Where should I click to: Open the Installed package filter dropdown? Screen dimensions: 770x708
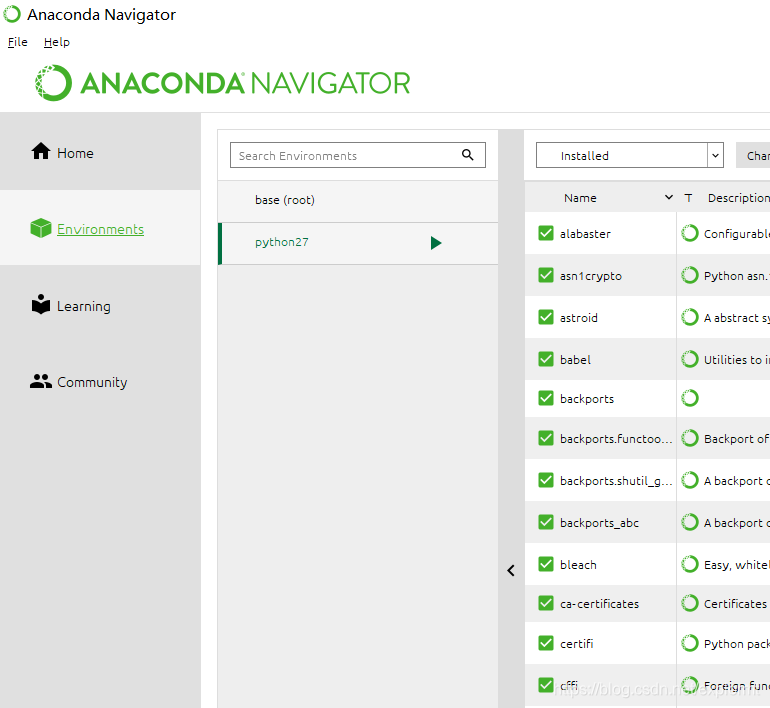[x=630, y=155]
